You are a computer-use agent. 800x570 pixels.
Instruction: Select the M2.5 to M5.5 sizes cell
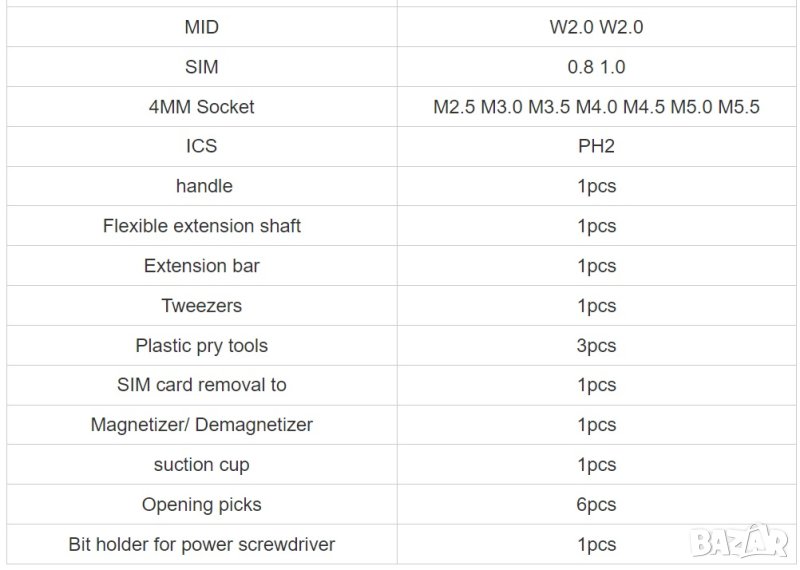596,107
